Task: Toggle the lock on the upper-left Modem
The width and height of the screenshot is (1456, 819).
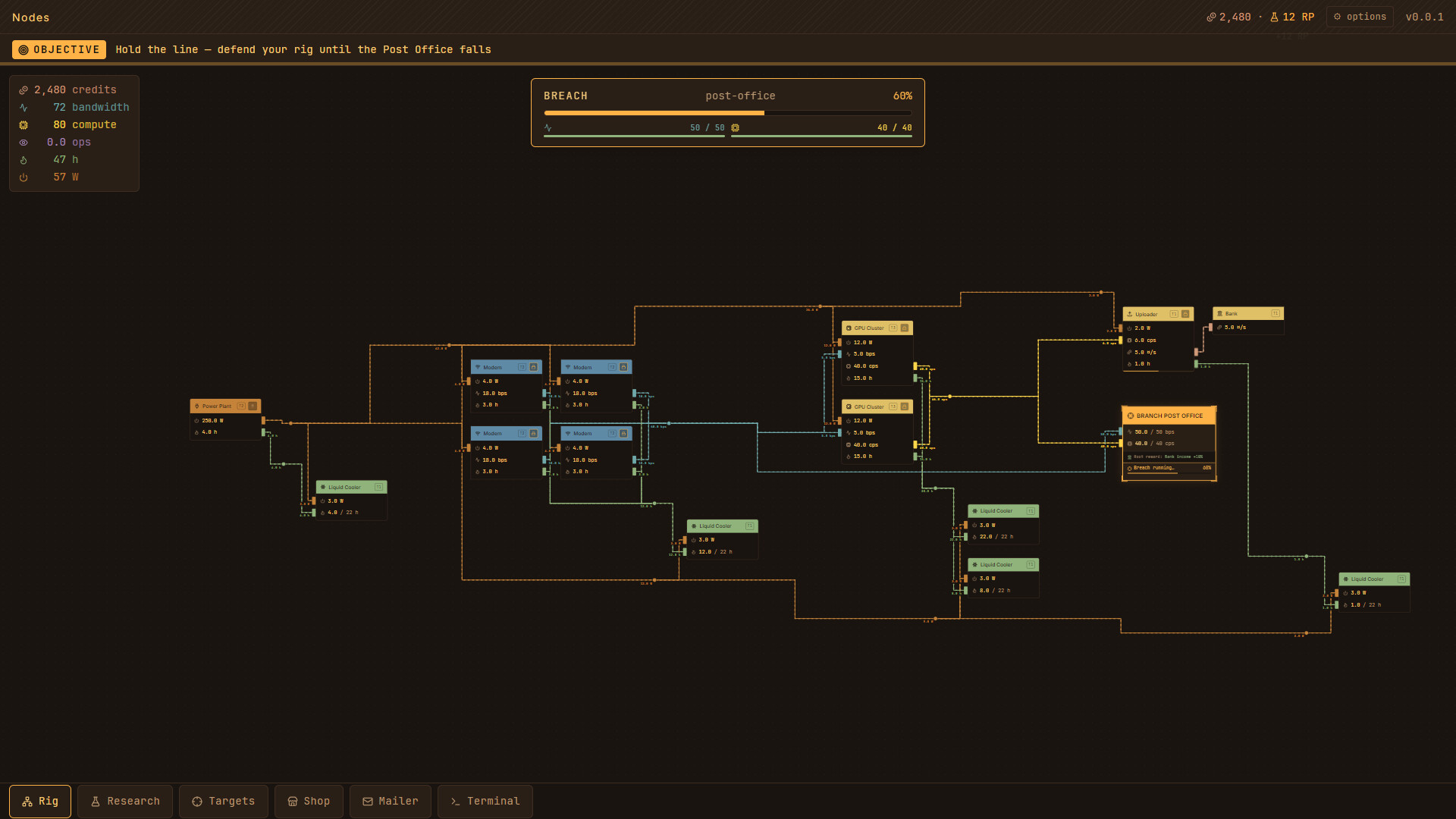Action: pos(533,367)
